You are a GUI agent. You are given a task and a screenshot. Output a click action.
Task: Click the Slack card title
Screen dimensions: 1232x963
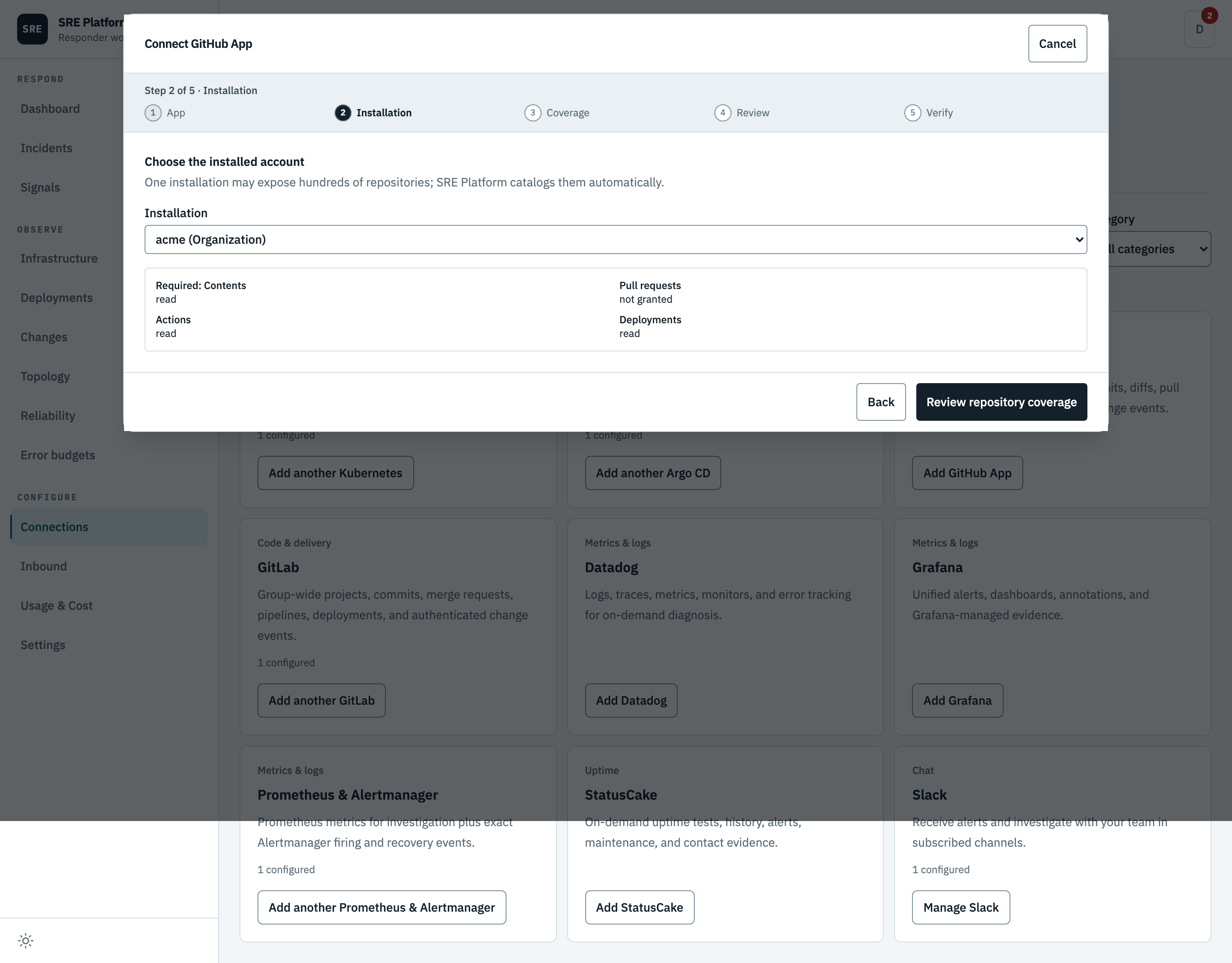pyautogui.click(x=930, y=795)
